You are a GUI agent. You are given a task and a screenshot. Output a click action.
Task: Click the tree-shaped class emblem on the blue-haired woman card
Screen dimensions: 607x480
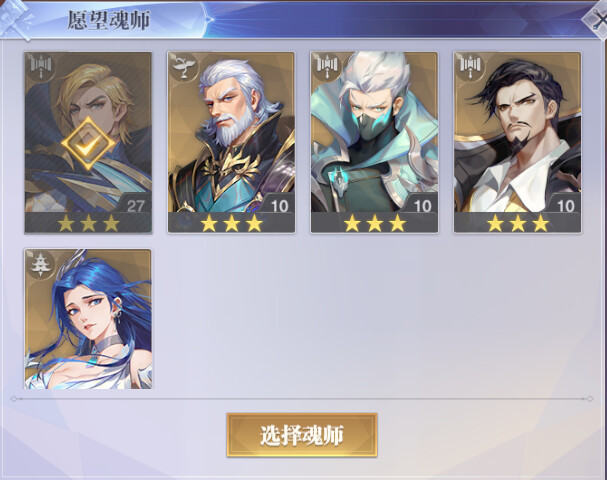[40, 264]
